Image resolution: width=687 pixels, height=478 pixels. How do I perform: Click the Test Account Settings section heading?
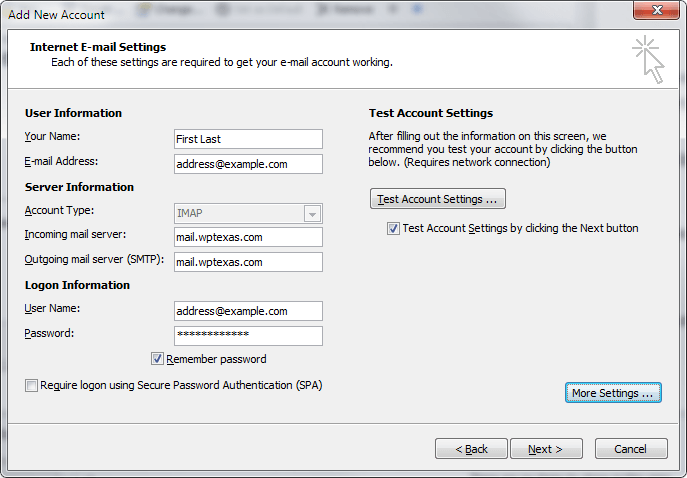430,113
